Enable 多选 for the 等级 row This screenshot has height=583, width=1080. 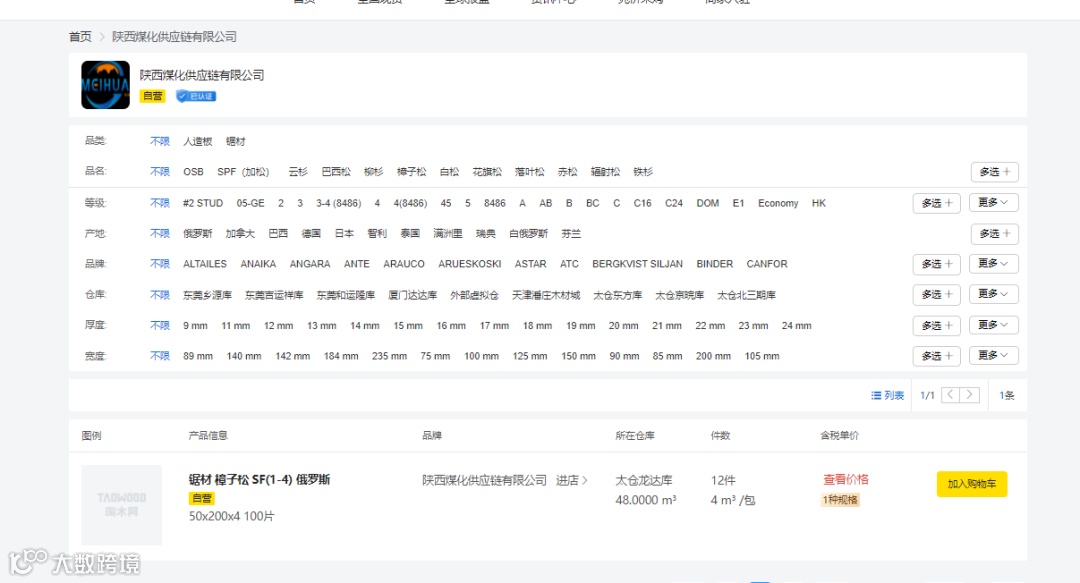coord(937,203)
